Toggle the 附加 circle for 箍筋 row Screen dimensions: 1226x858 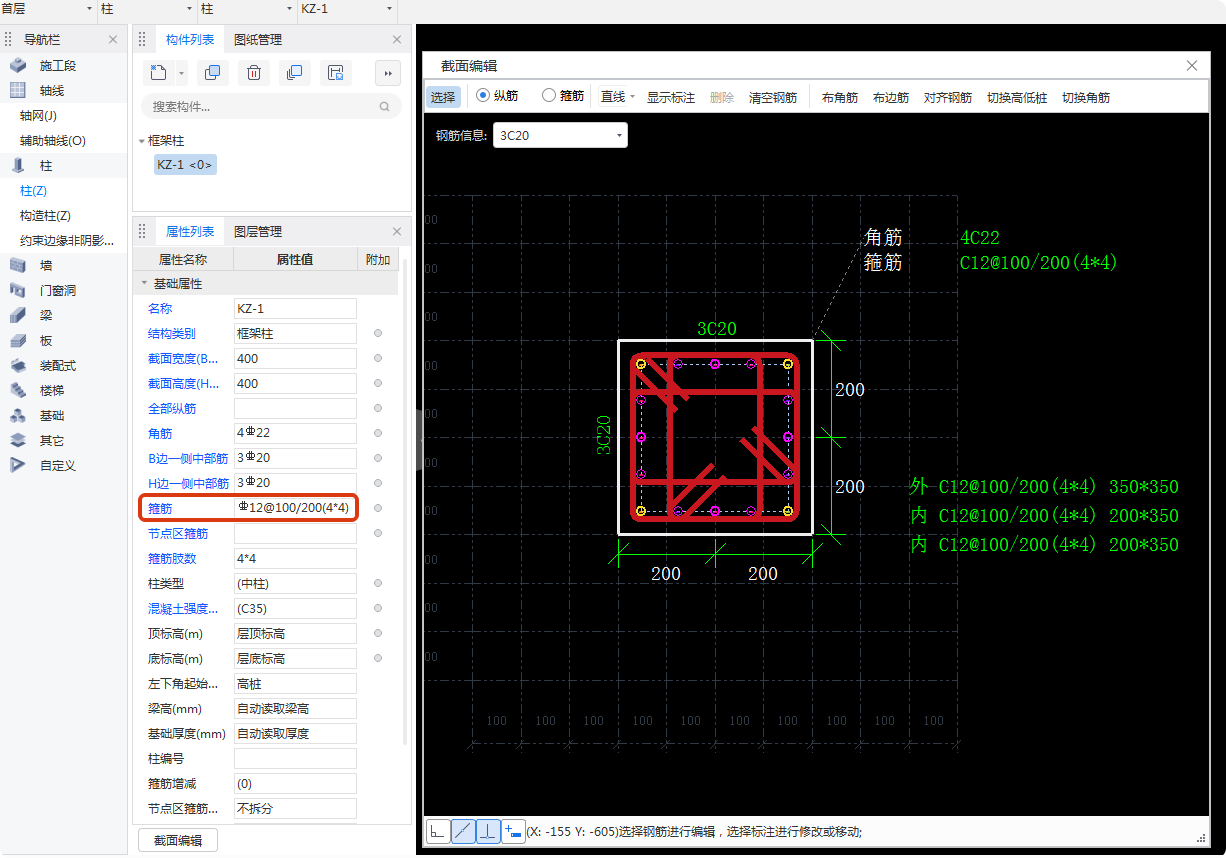click(378, 509)
